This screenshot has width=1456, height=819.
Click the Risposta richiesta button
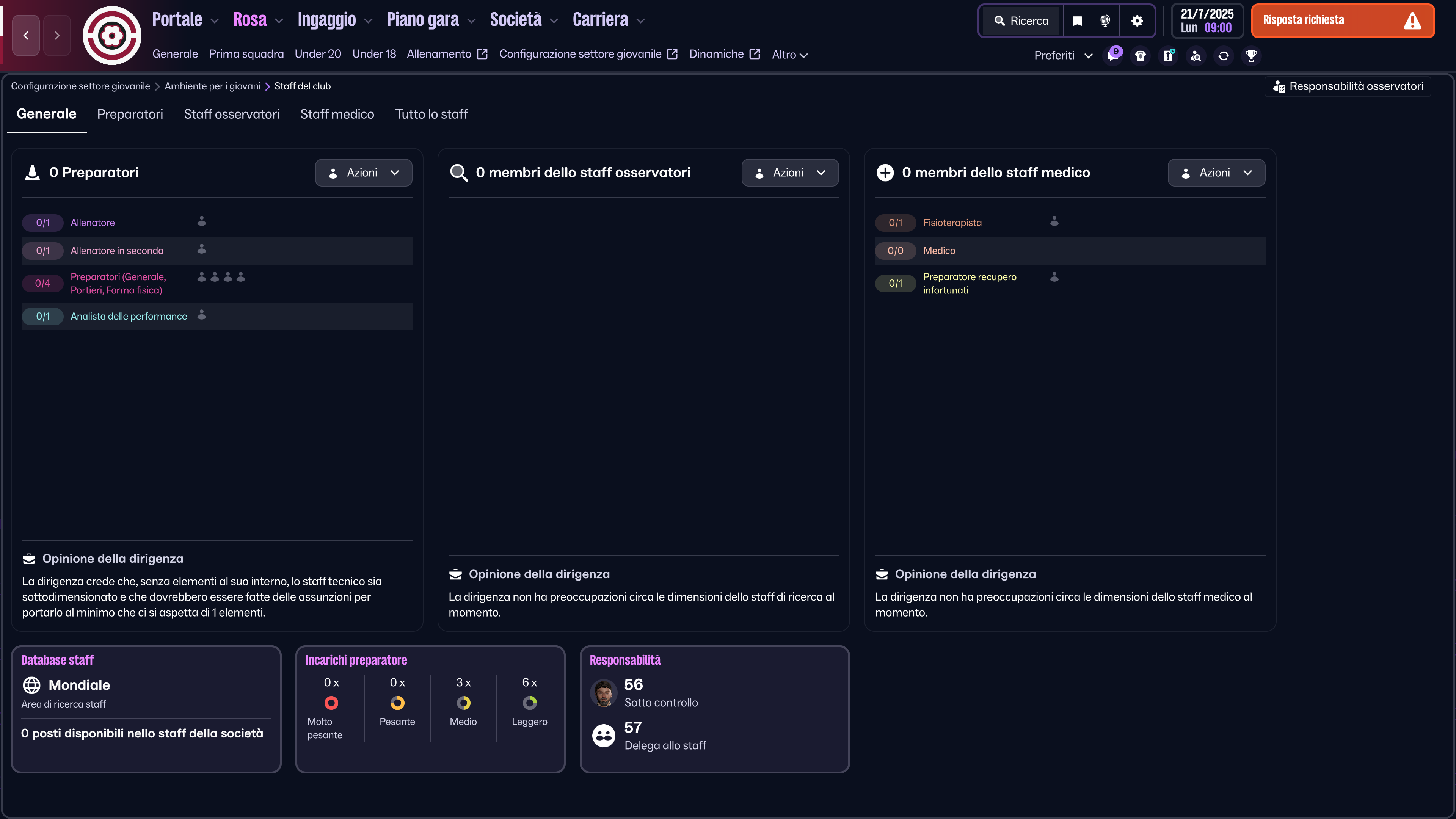pyautogui.click(x=1342, y=21)
